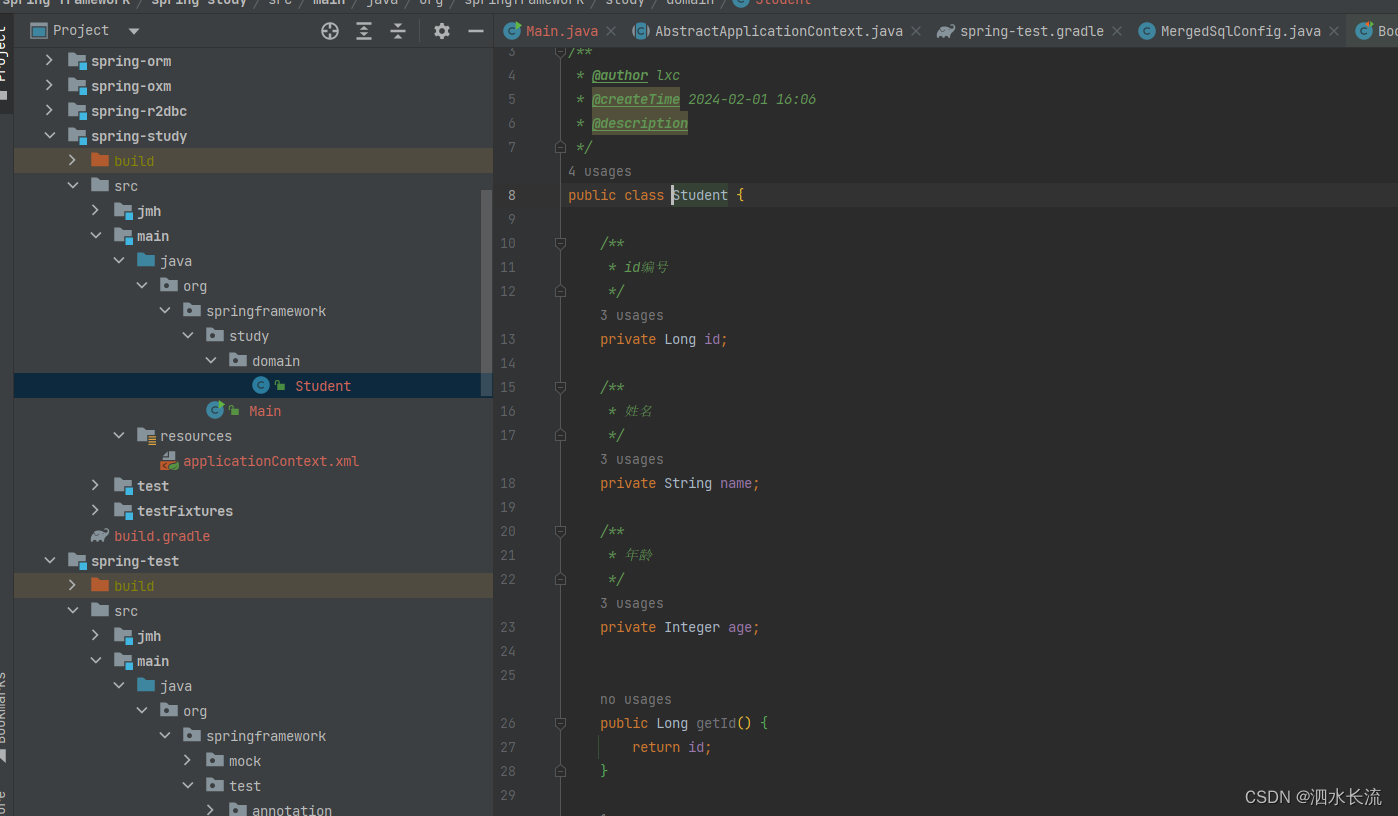Image resolution: width=1398 pixels, height=816 pixels.
Task: Click the applicationContext.xml Spring config icon
Action: tap(170, 461)
